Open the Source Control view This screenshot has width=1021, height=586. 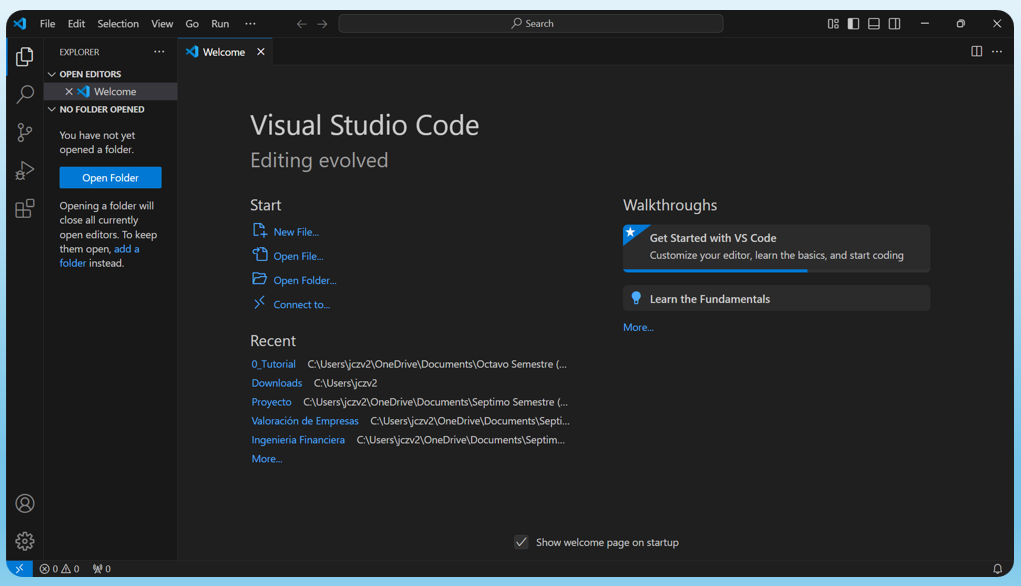[25, 133]
